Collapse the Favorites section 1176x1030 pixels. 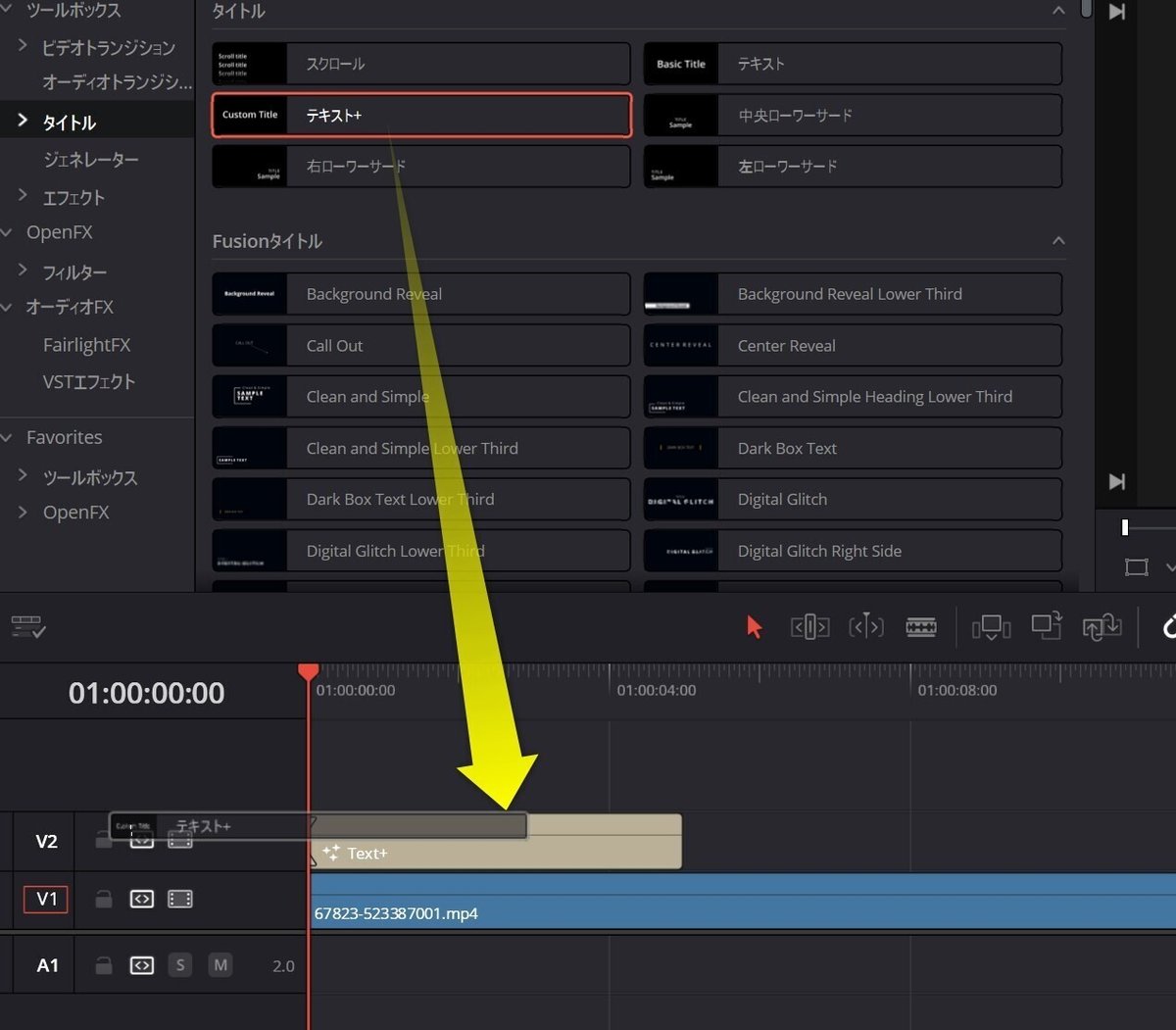7,437
